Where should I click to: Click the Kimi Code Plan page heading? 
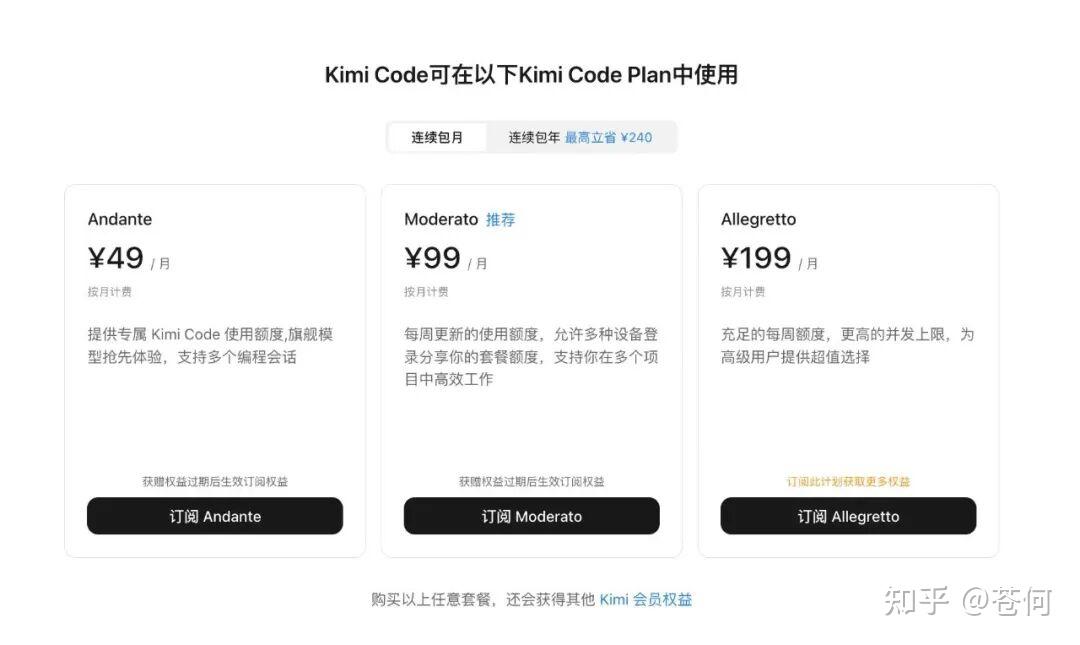click(531, 75)
